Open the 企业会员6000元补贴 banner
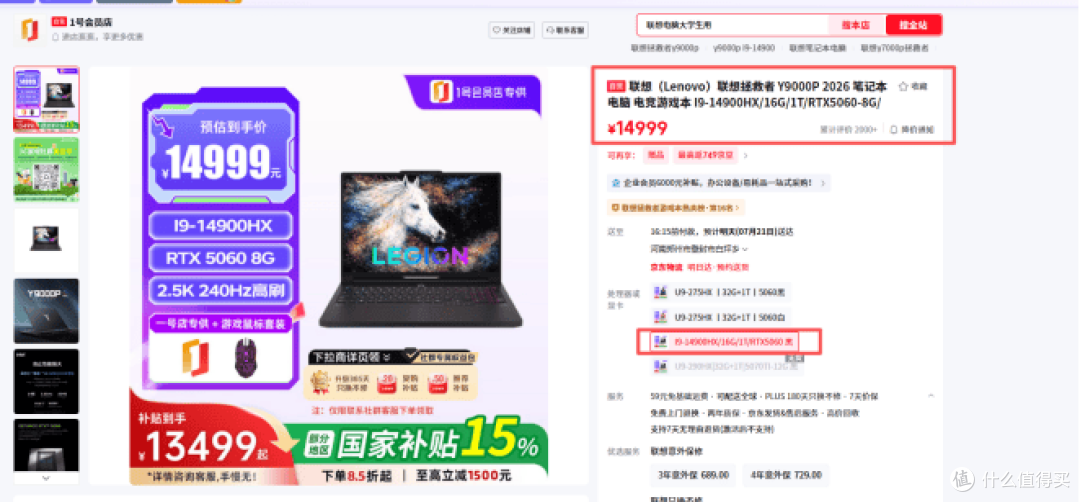The height and width of the screenshot is (502, 1080). [718, 183]
